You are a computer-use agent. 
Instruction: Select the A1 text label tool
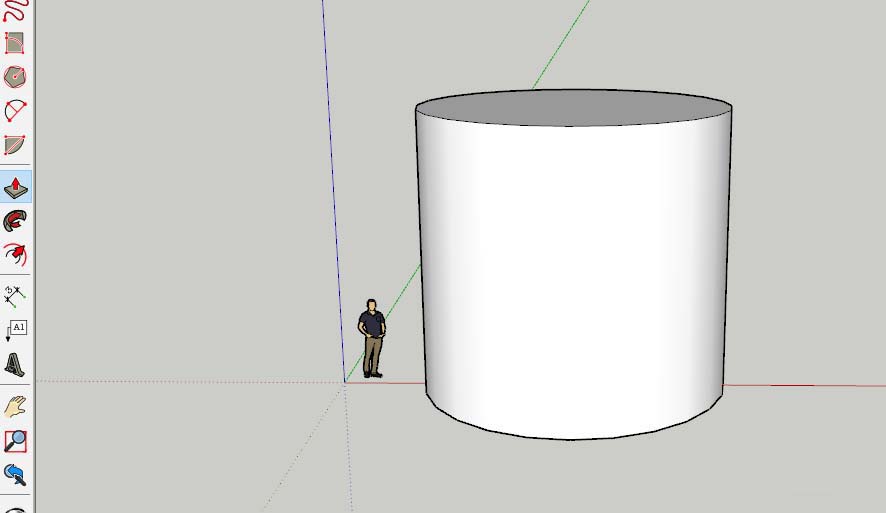tap(16, 331)
